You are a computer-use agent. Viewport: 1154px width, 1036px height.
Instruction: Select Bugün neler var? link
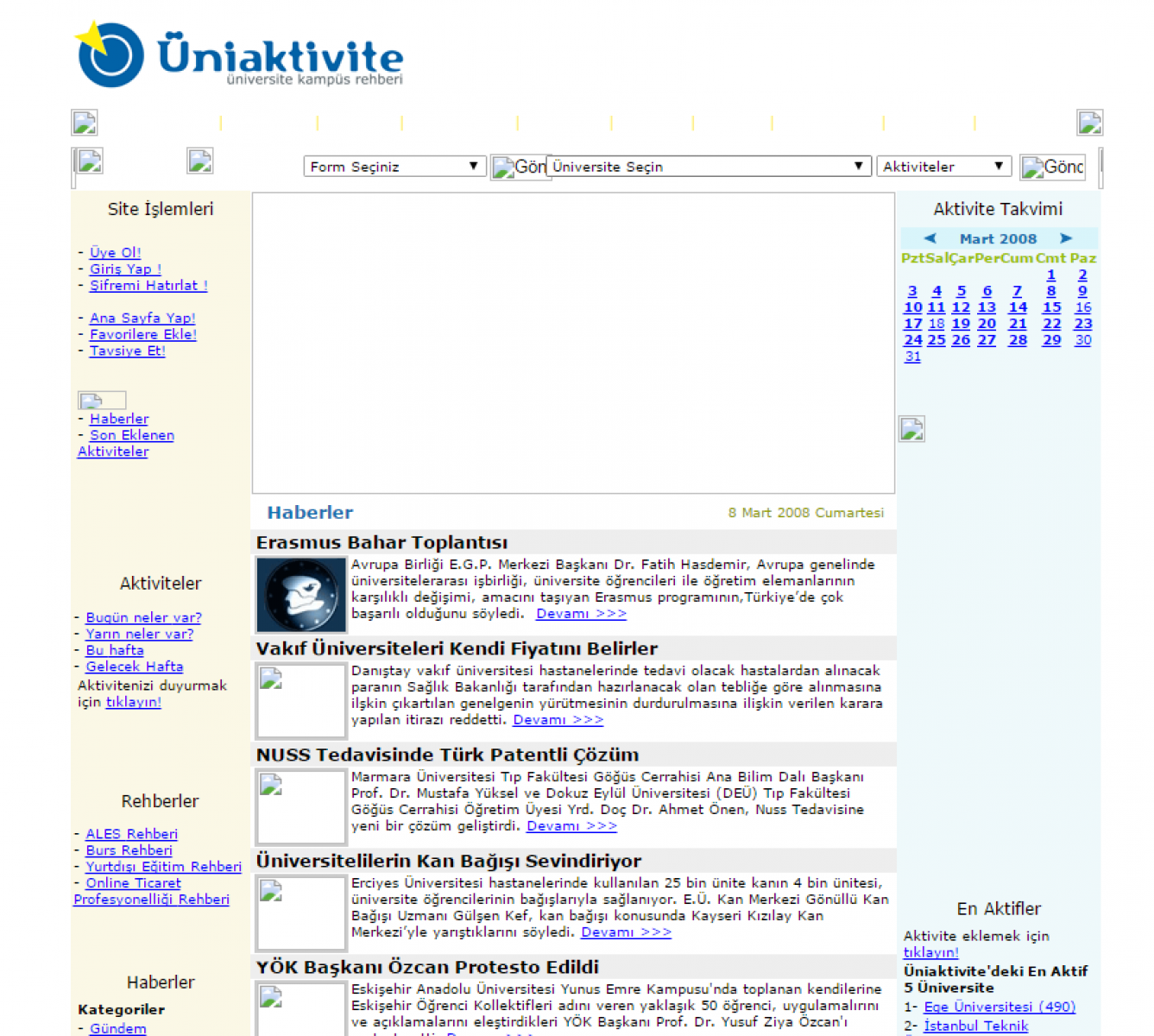point(143,617)
